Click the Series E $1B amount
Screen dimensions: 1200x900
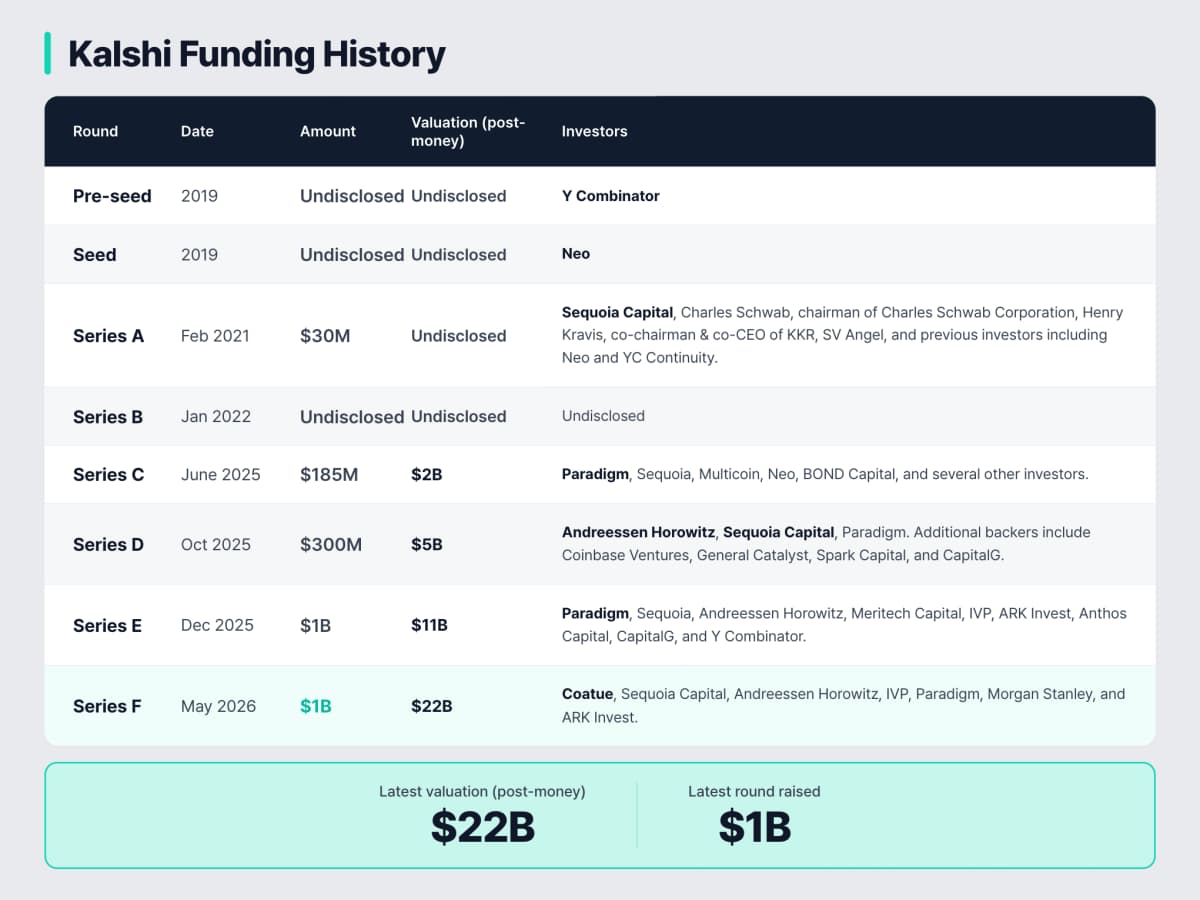315,626
